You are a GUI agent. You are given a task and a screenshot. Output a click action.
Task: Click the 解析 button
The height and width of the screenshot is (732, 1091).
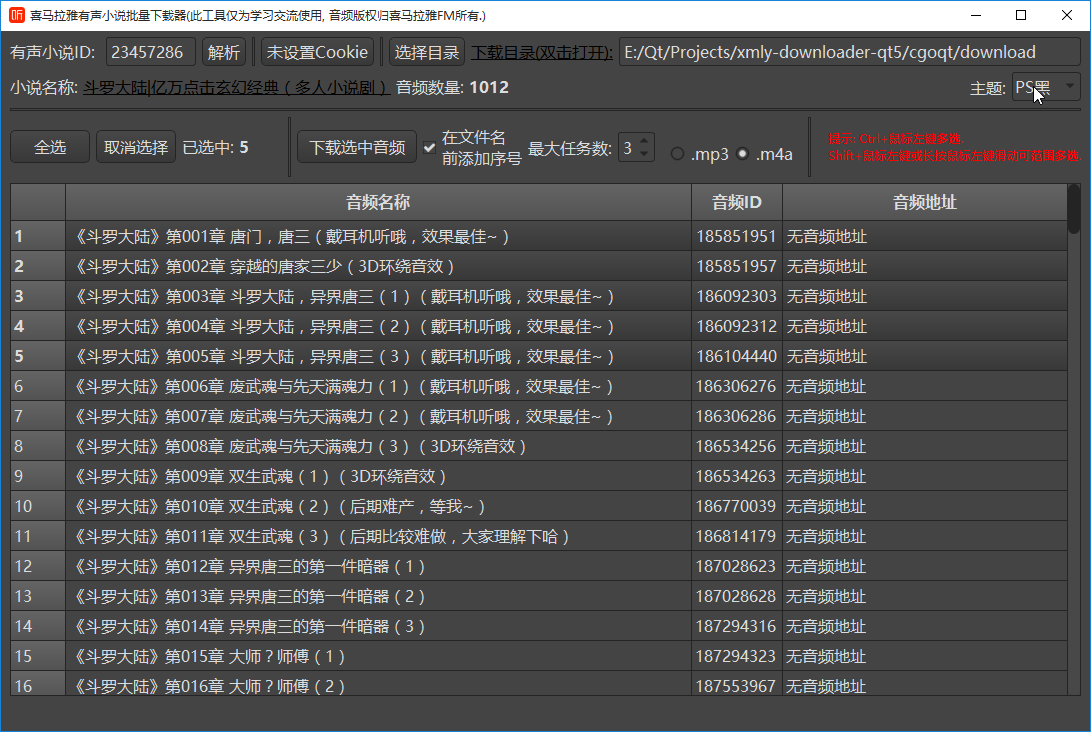point(223,52)
